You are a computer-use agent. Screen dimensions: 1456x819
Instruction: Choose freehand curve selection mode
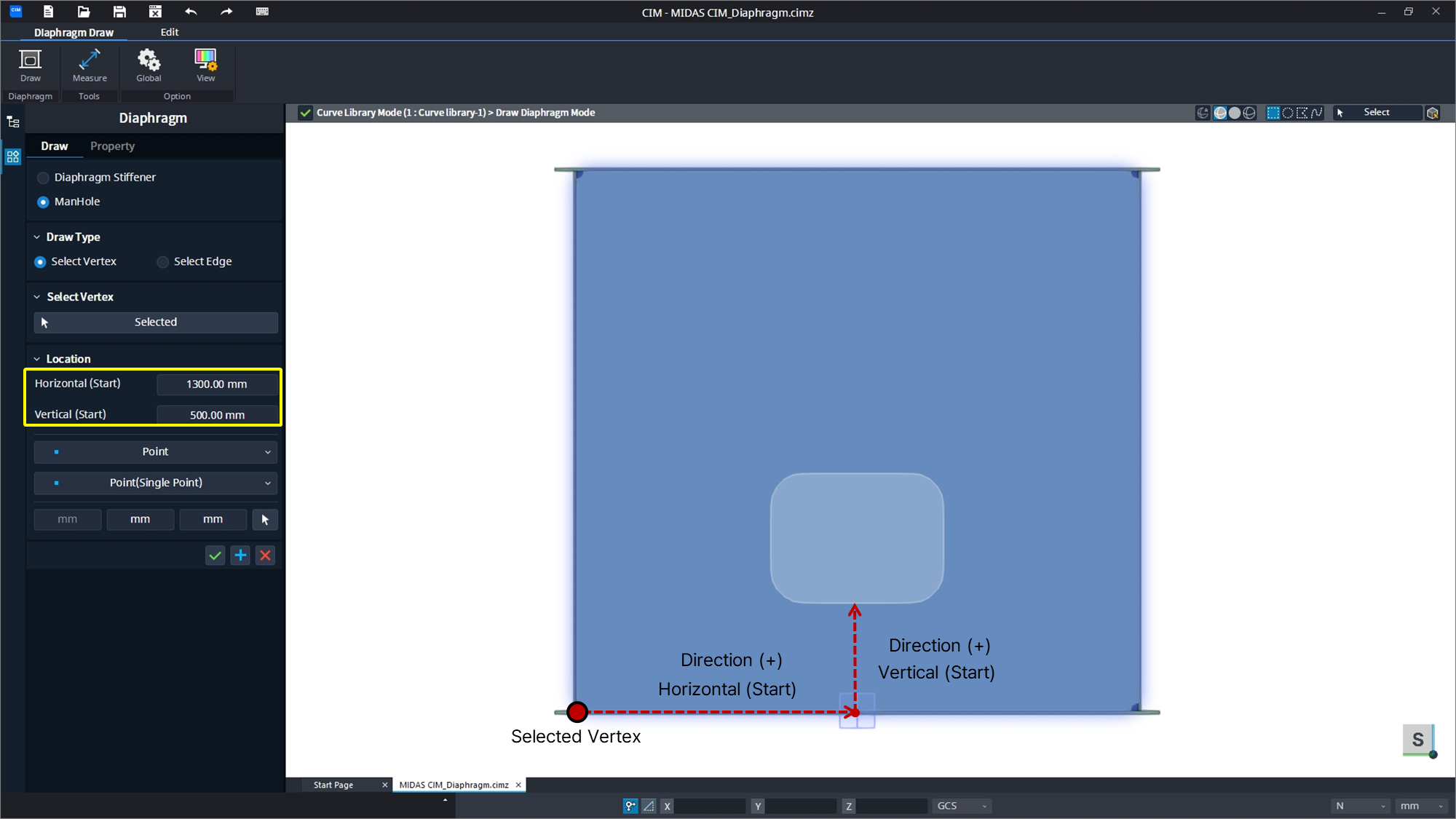[1317, 113]
